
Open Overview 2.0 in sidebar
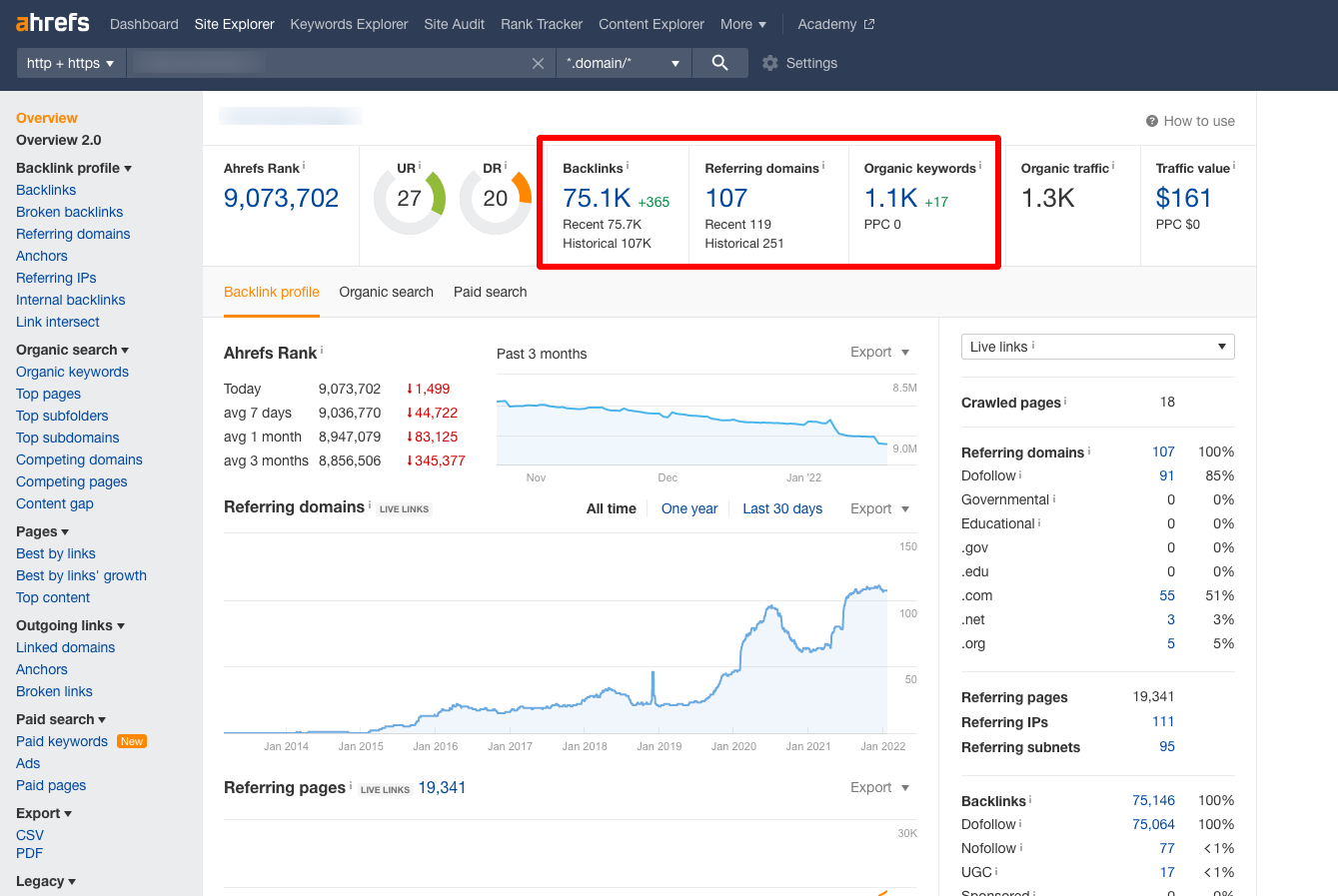pos(59,140)
